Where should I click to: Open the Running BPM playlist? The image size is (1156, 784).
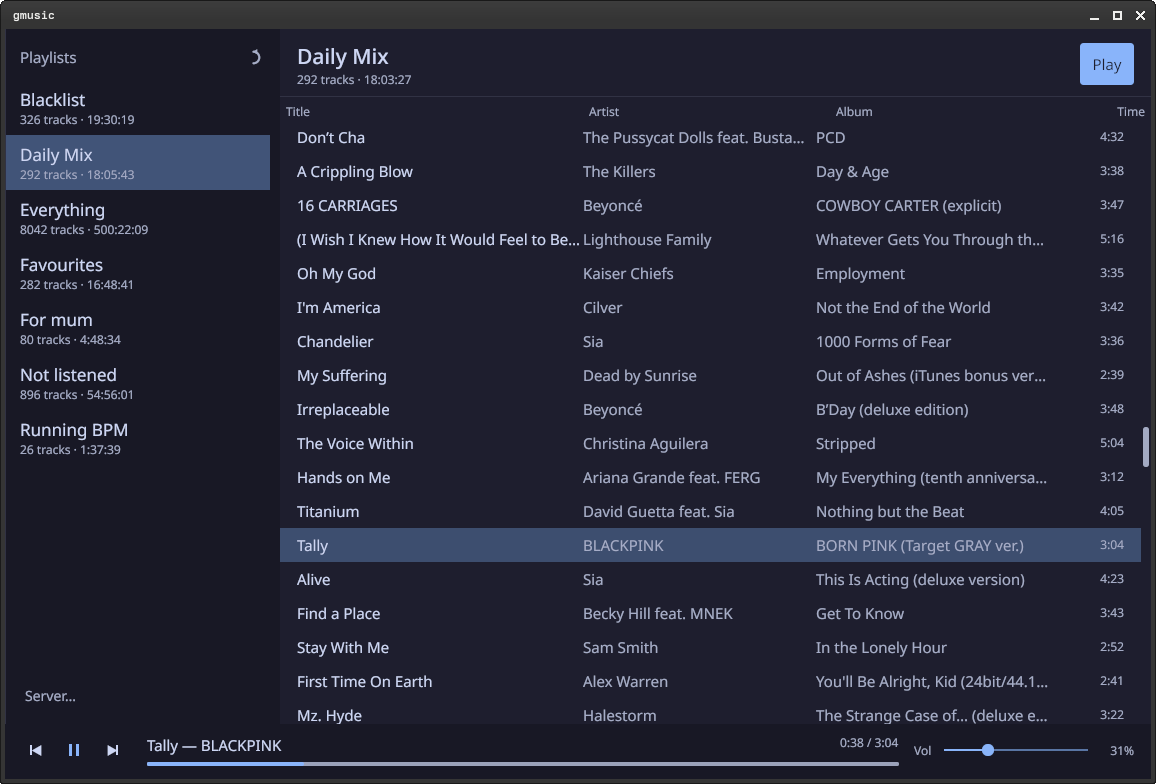coord(138,438)
